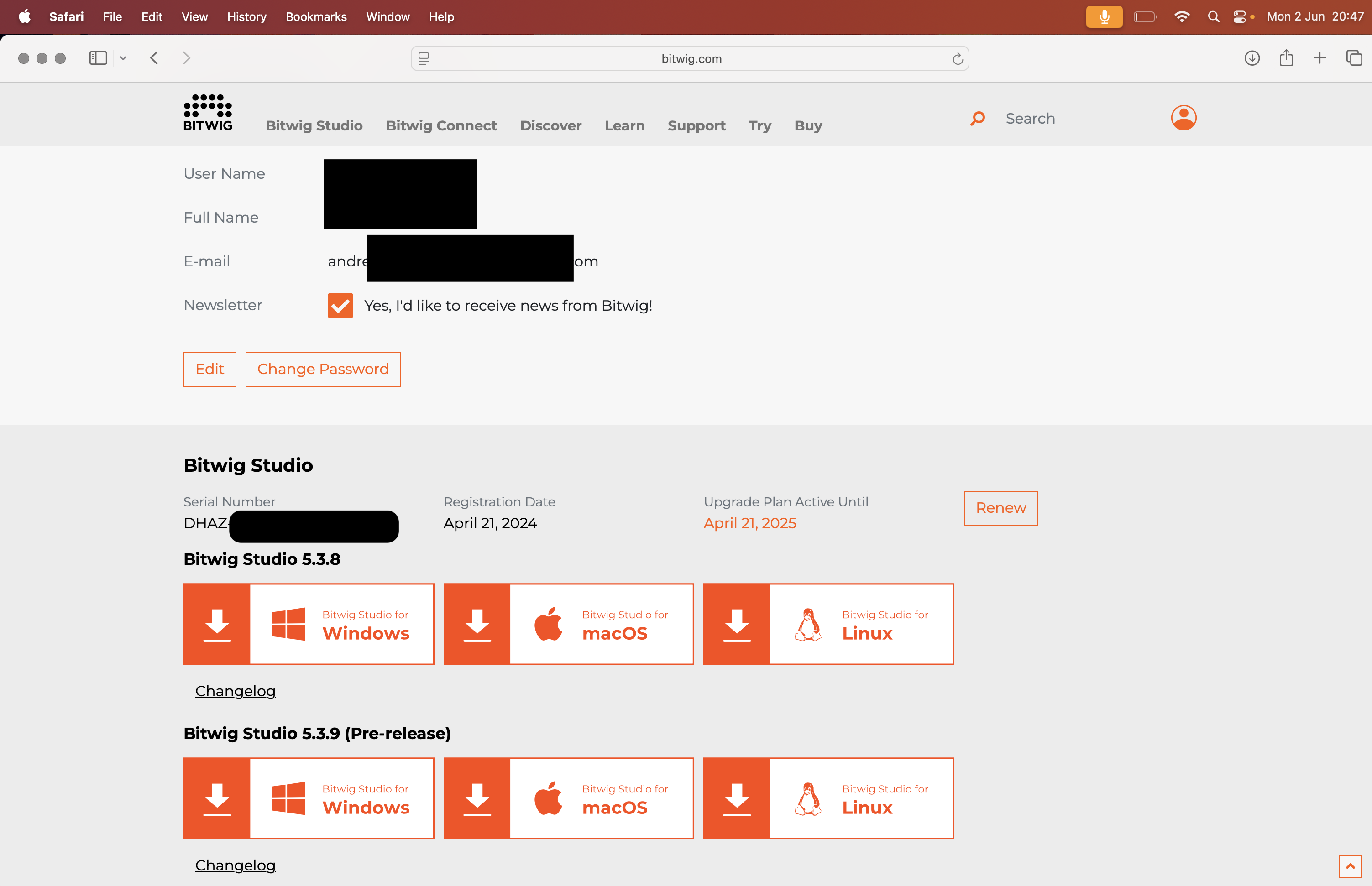Click the Serial Number label
Viewport: 1372px width, 886px height.
[229, 502]
